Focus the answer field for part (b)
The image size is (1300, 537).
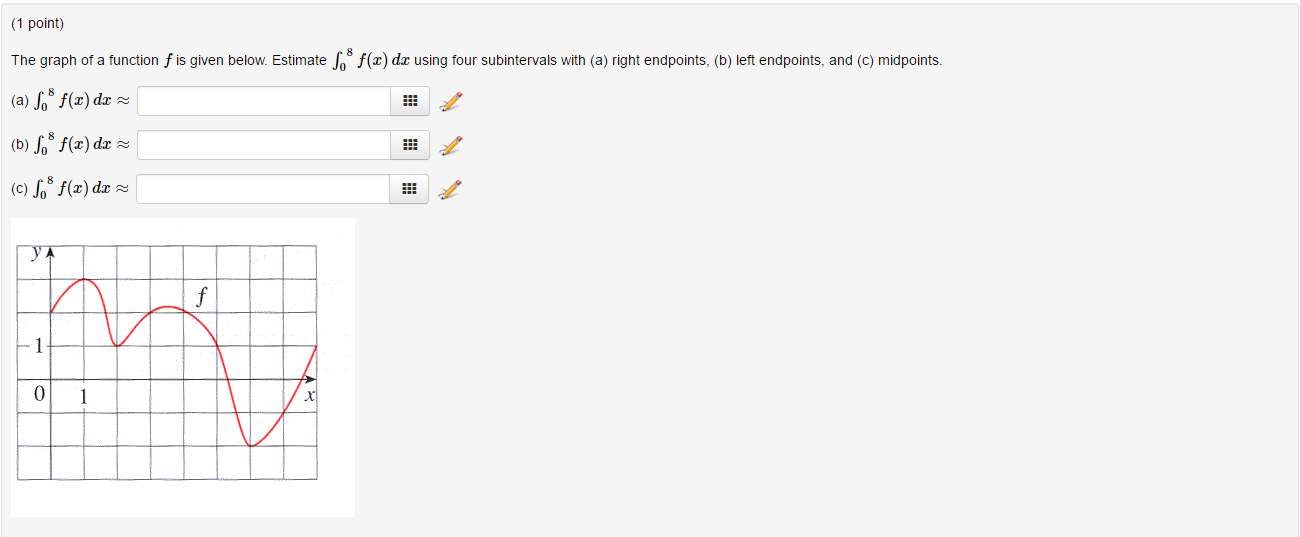263,145
